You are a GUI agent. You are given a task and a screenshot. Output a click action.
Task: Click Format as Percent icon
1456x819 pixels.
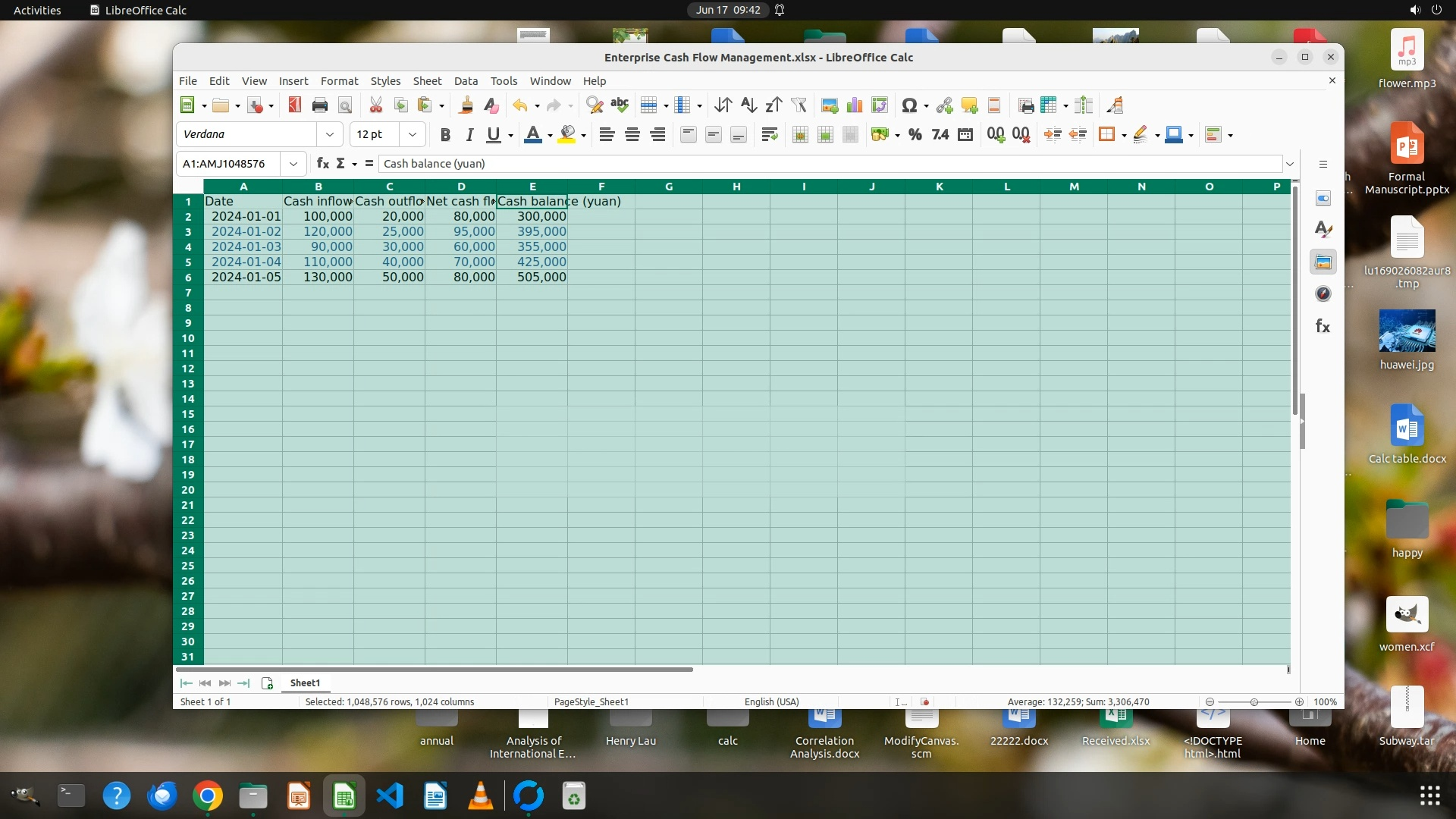click(x=915, y=135)
